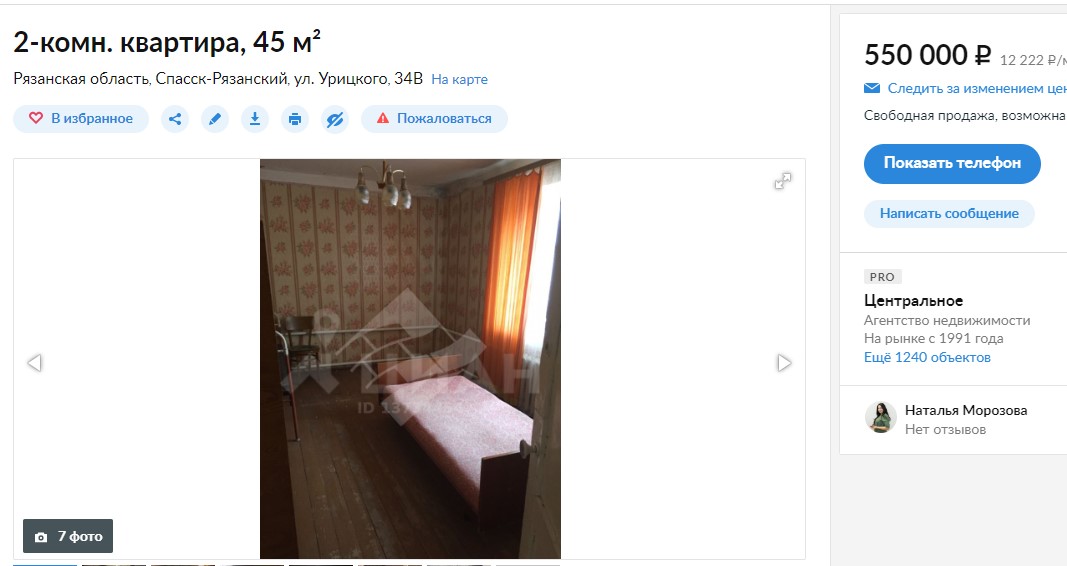The width and height of the screenshot is (1067, 566).
Task: Show next photo with right arrow
Action: (784, 363)
